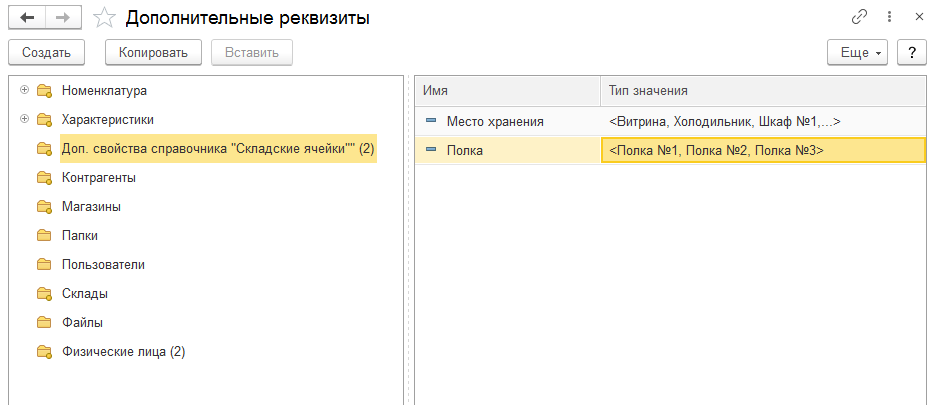Image resolution: width=934 pixels, height=405 pixels.
Task: Select the Физические лица (2) folder
Action: coord(123,352)
